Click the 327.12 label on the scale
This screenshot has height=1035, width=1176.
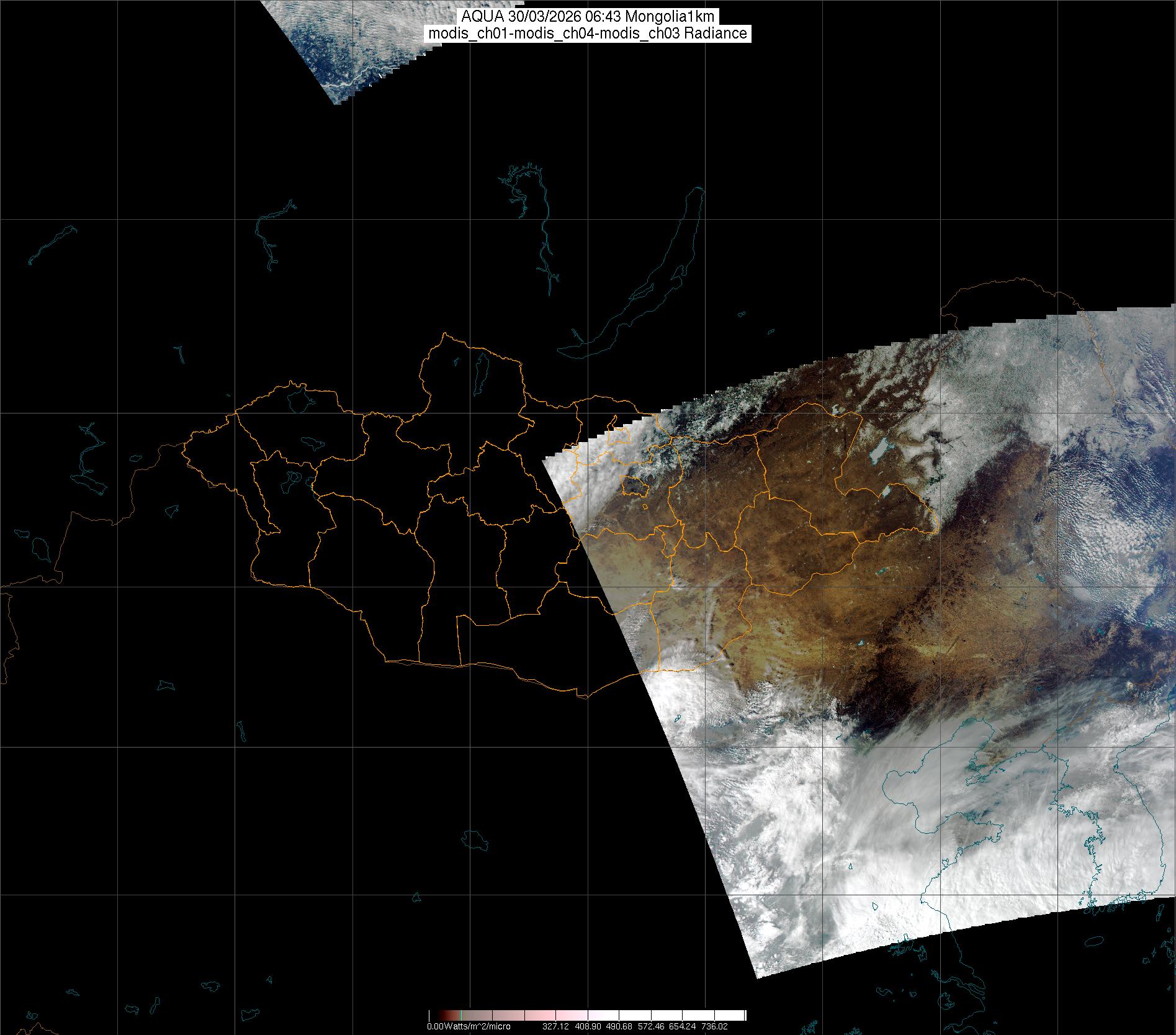tap(555, 1027)
